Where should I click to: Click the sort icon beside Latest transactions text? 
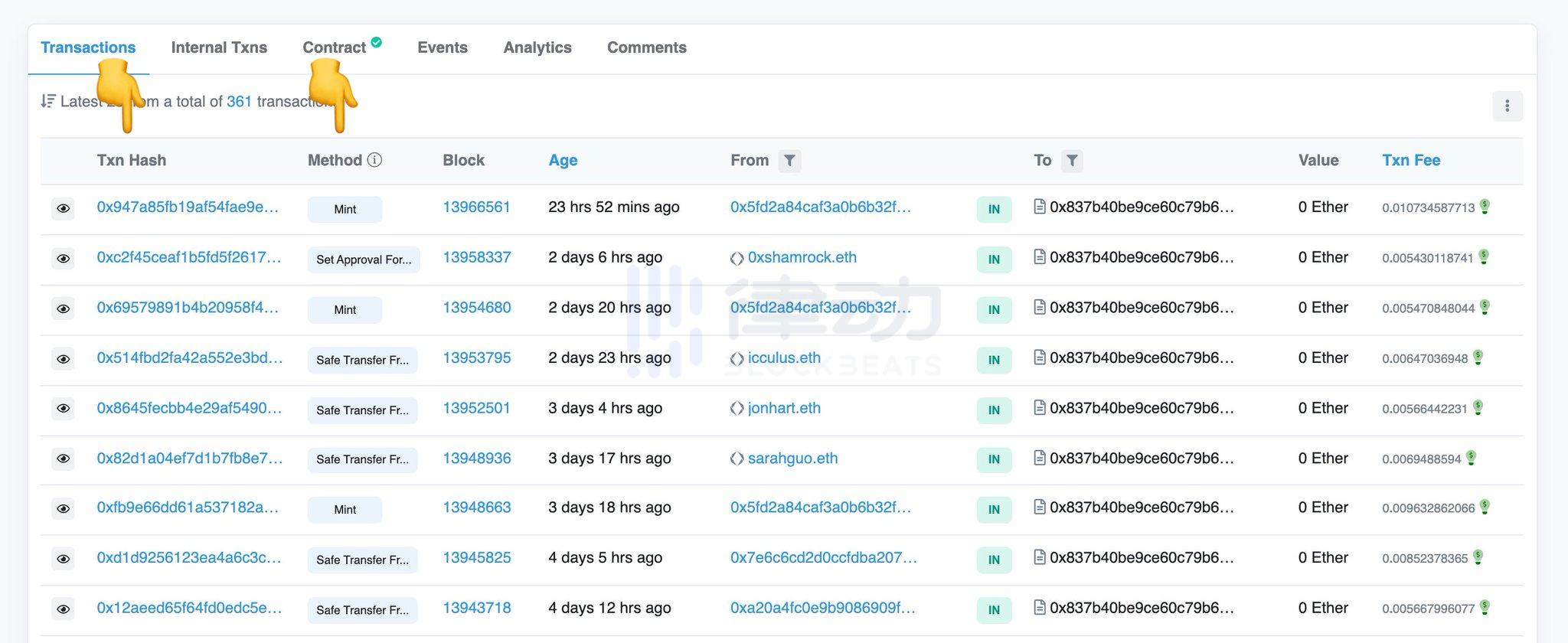48,101
